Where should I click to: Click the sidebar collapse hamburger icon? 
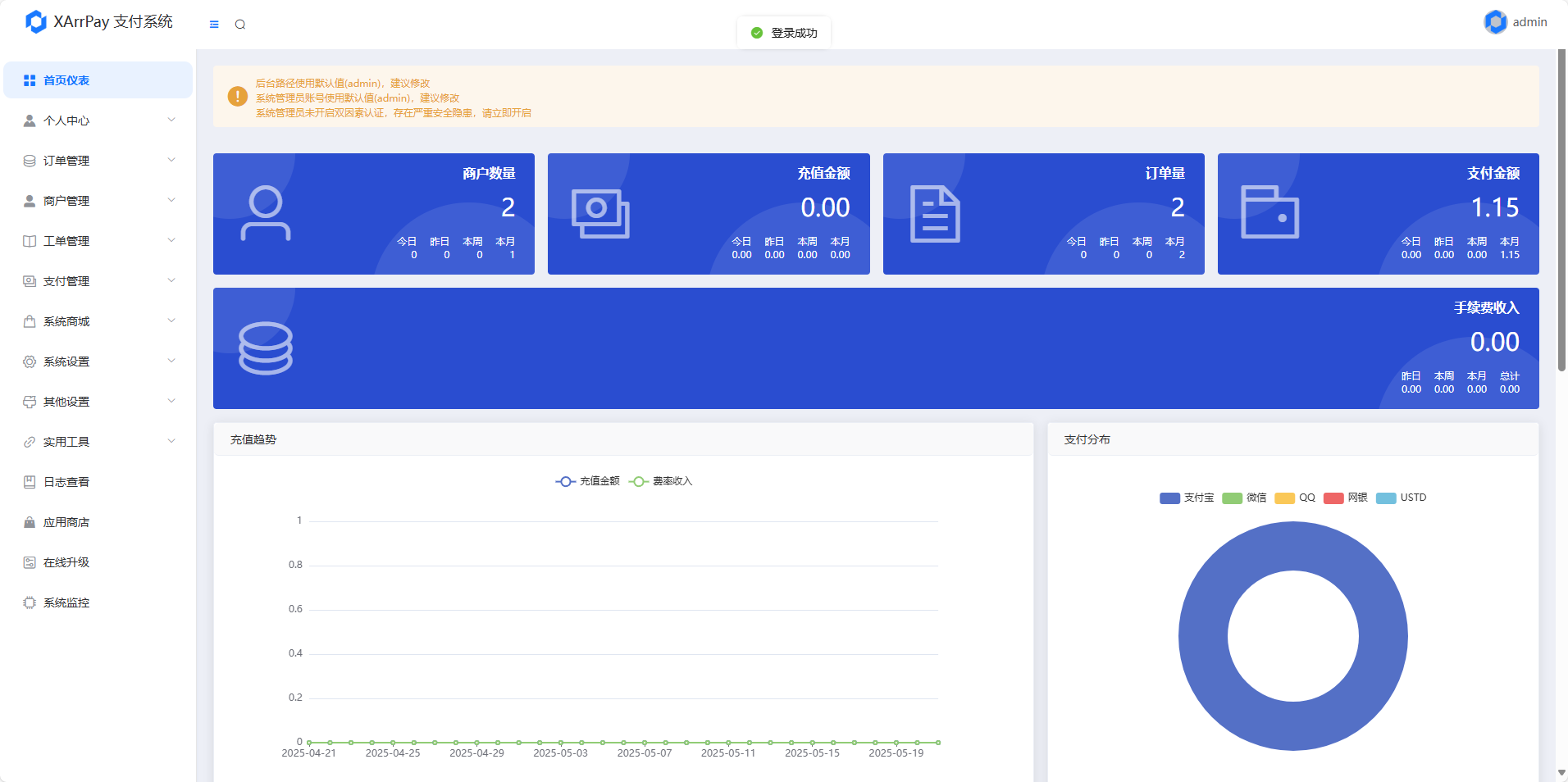point(214,25)
